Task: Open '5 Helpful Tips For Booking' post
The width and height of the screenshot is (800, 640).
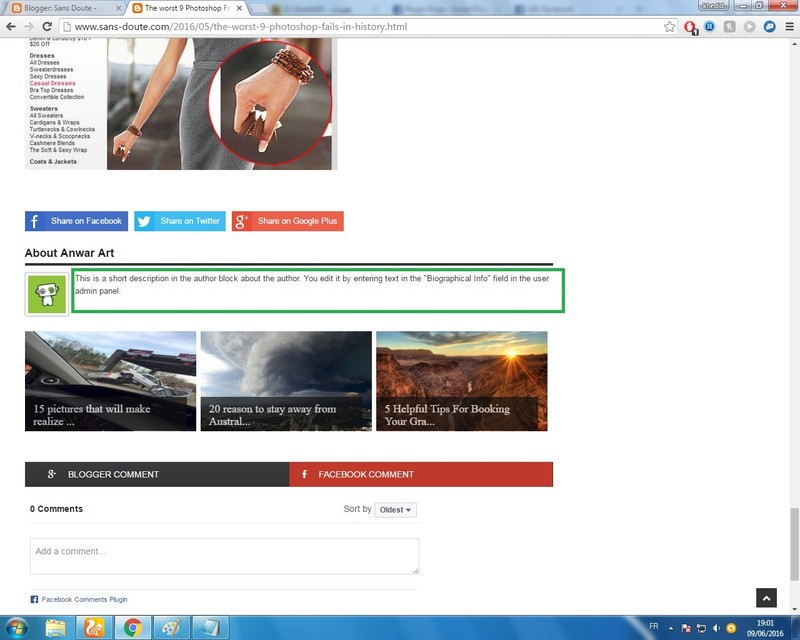Action: pyautogui.click(x=462, y=381)
